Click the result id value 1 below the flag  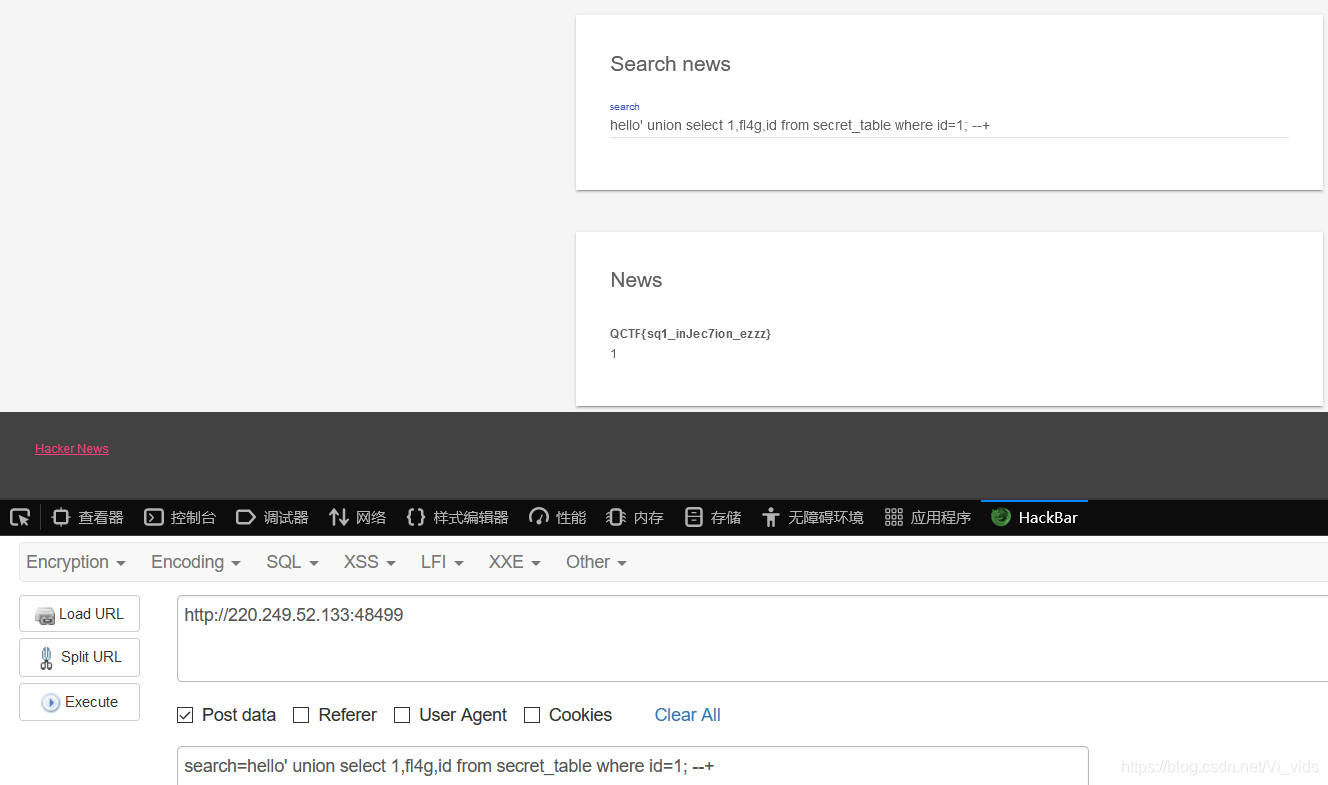click(x=614, y=354)
